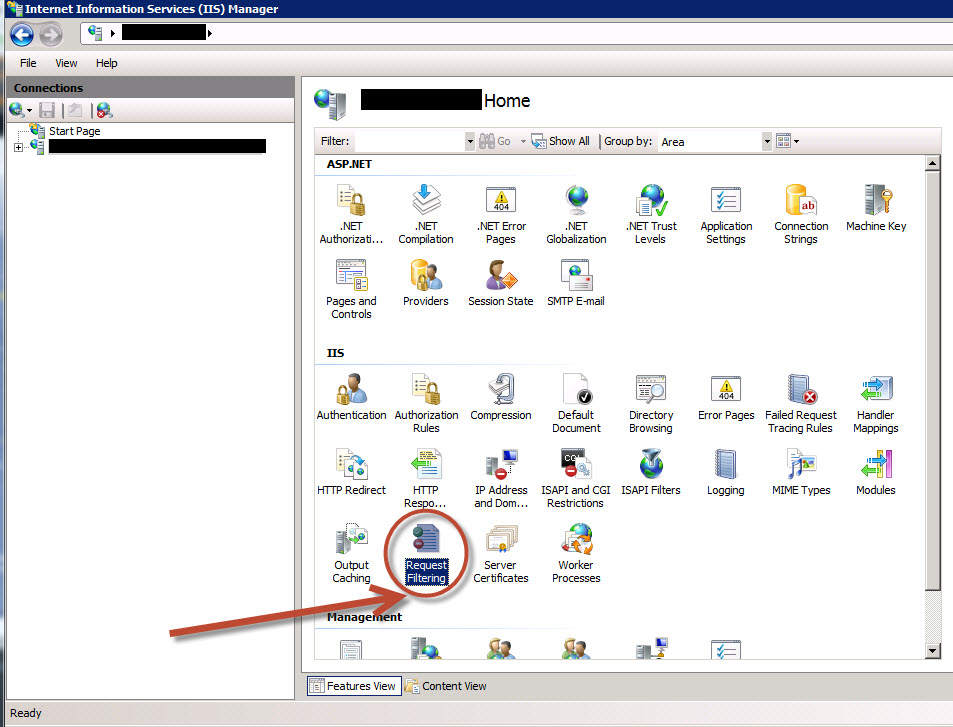Open the Providers feature
Image resolution: width=953 pixels, height=727 pixels.
point(426,283)
